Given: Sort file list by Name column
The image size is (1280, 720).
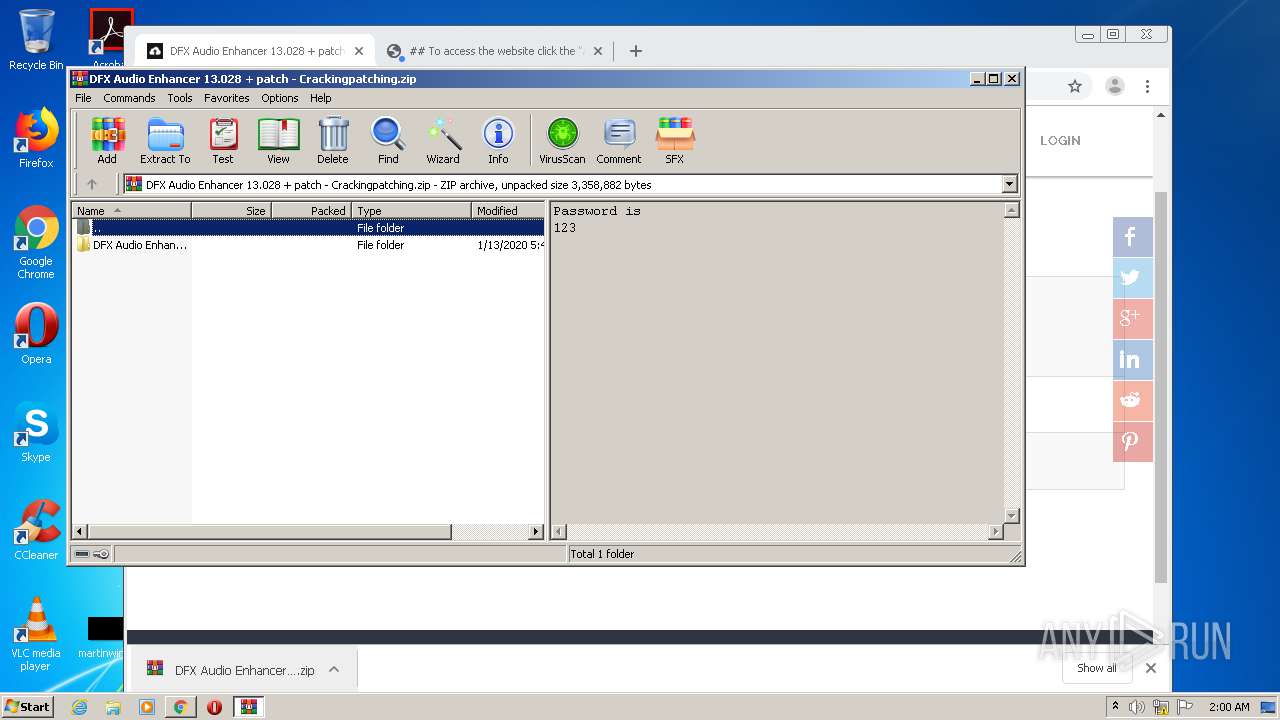Looking at the screenshot, I should [131, 210].
